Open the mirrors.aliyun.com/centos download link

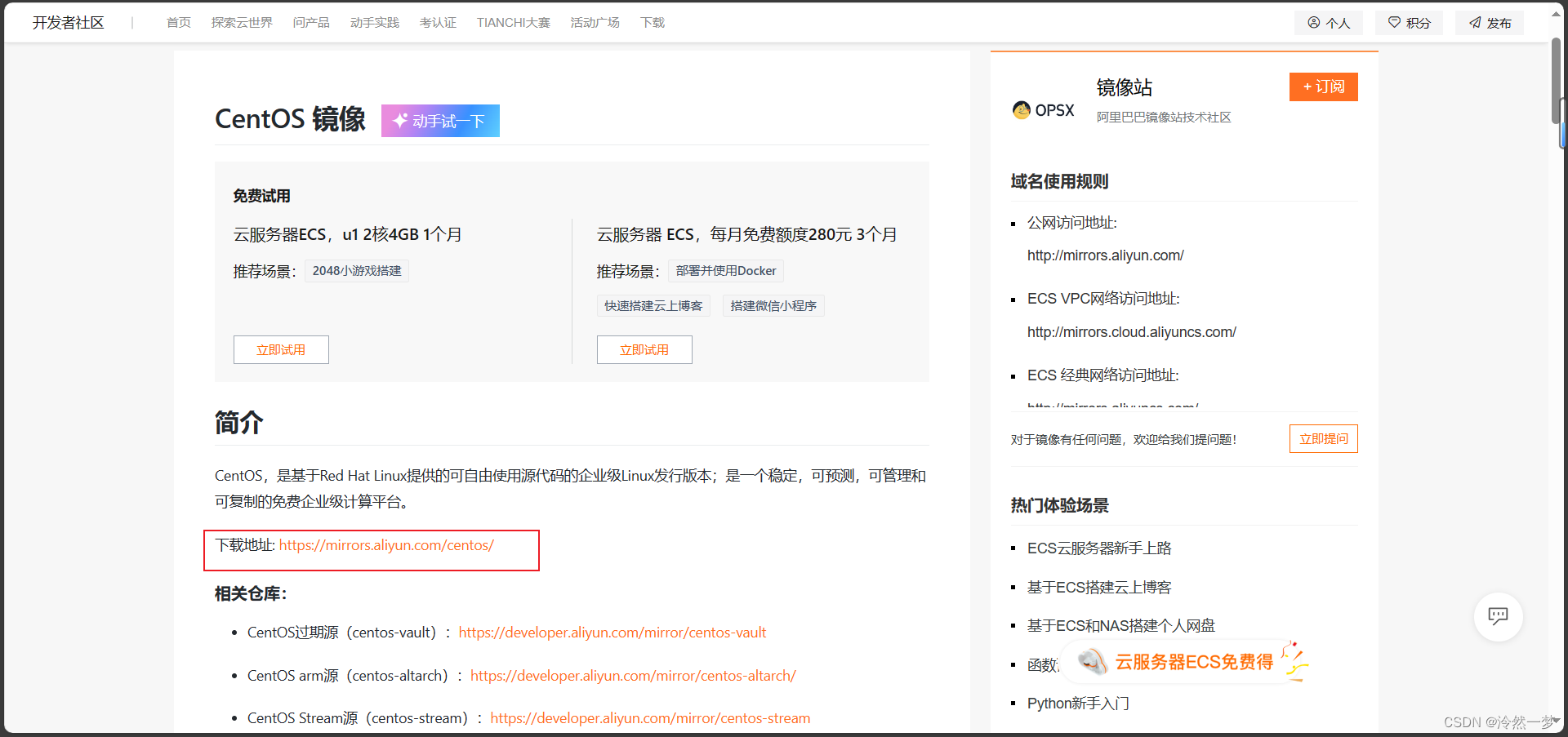click(x=386, y=545)
